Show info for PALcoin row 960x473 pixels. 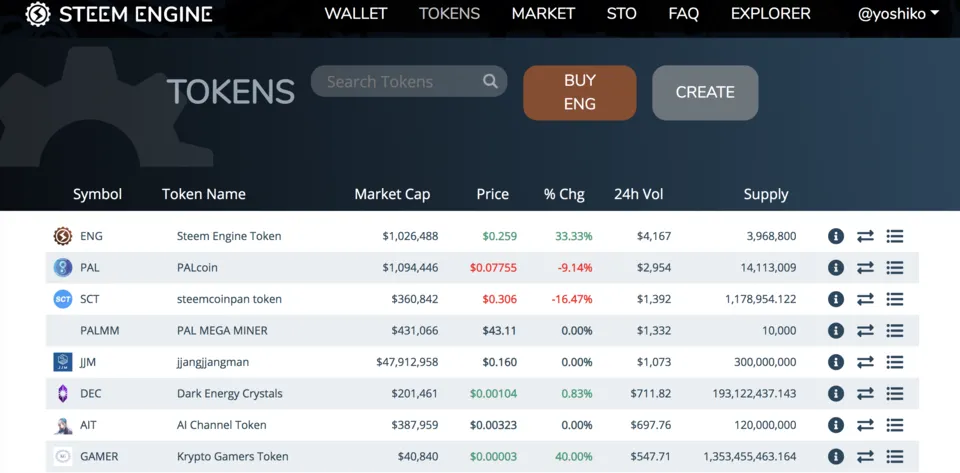pos(836,267)
